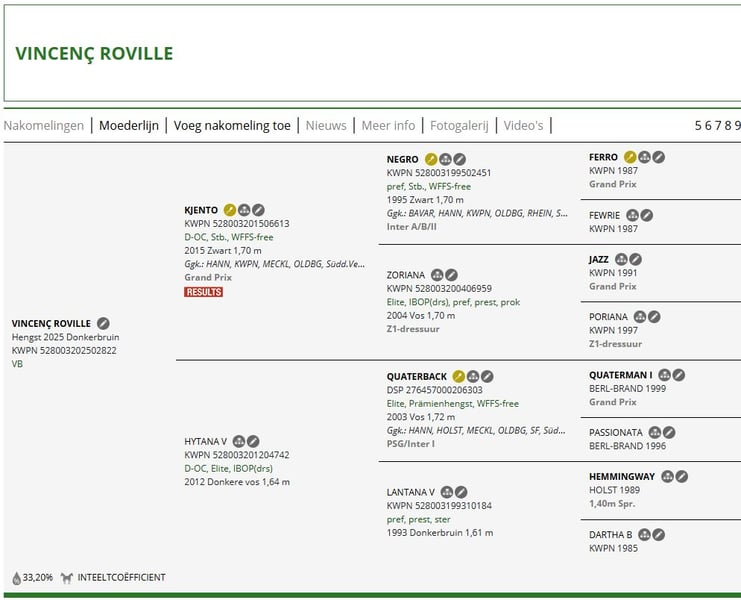The image size is (741, 600).
Task: Click the pencil icon next to ZORIANA
Action: pyautogui.click(x=451, y=275)
